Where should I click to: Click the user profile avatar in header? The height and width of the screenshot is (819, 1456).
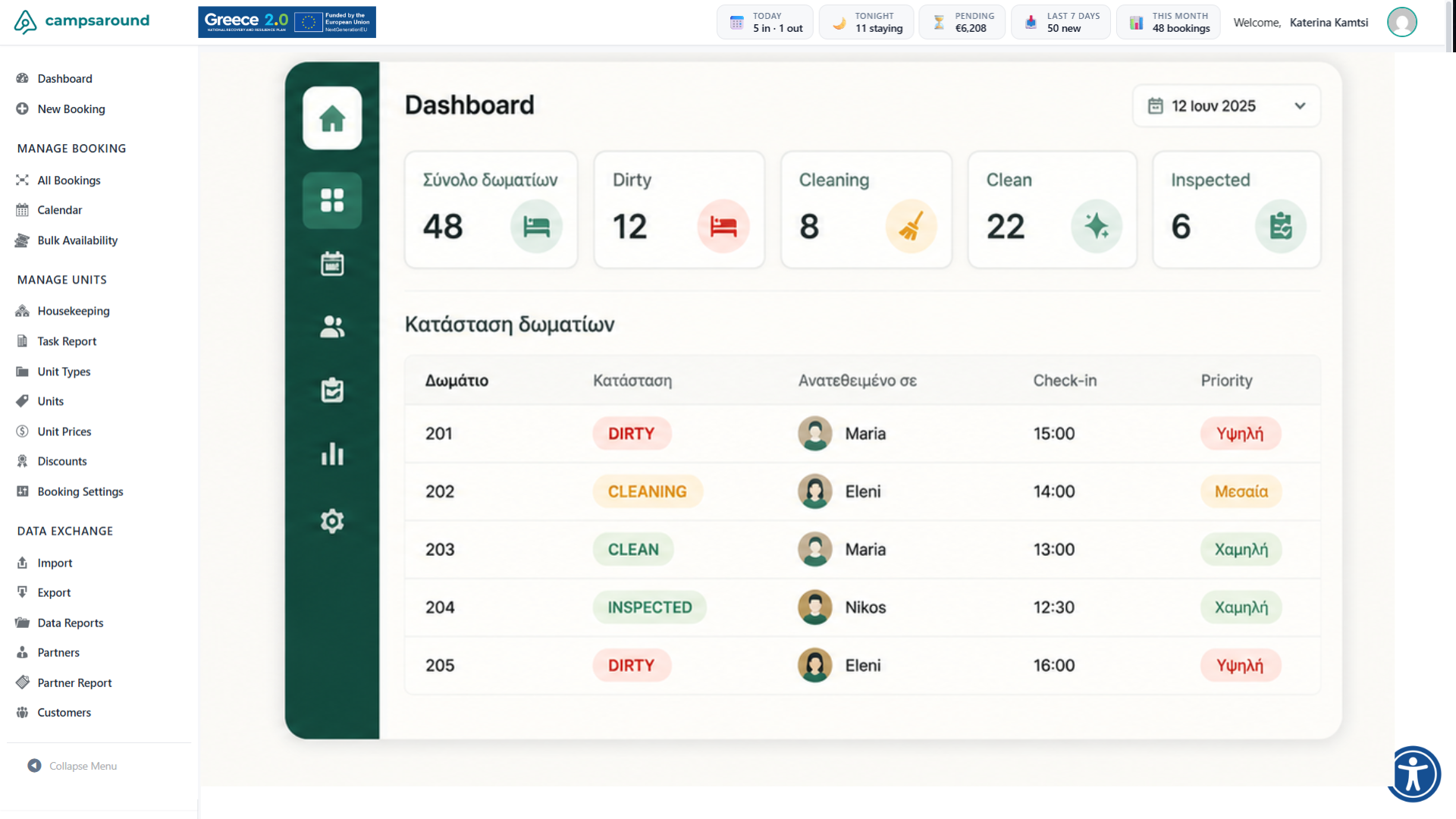[1402, 22]
